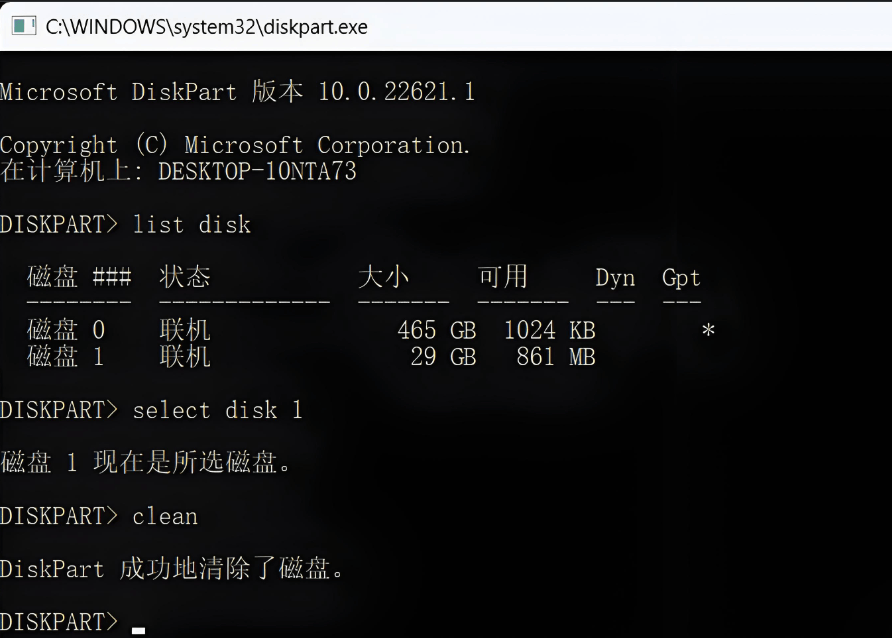Click the window title C:\WINDOWS\system32\diskpart.exe
Screen dimensions: 892x638
(207, 27)
